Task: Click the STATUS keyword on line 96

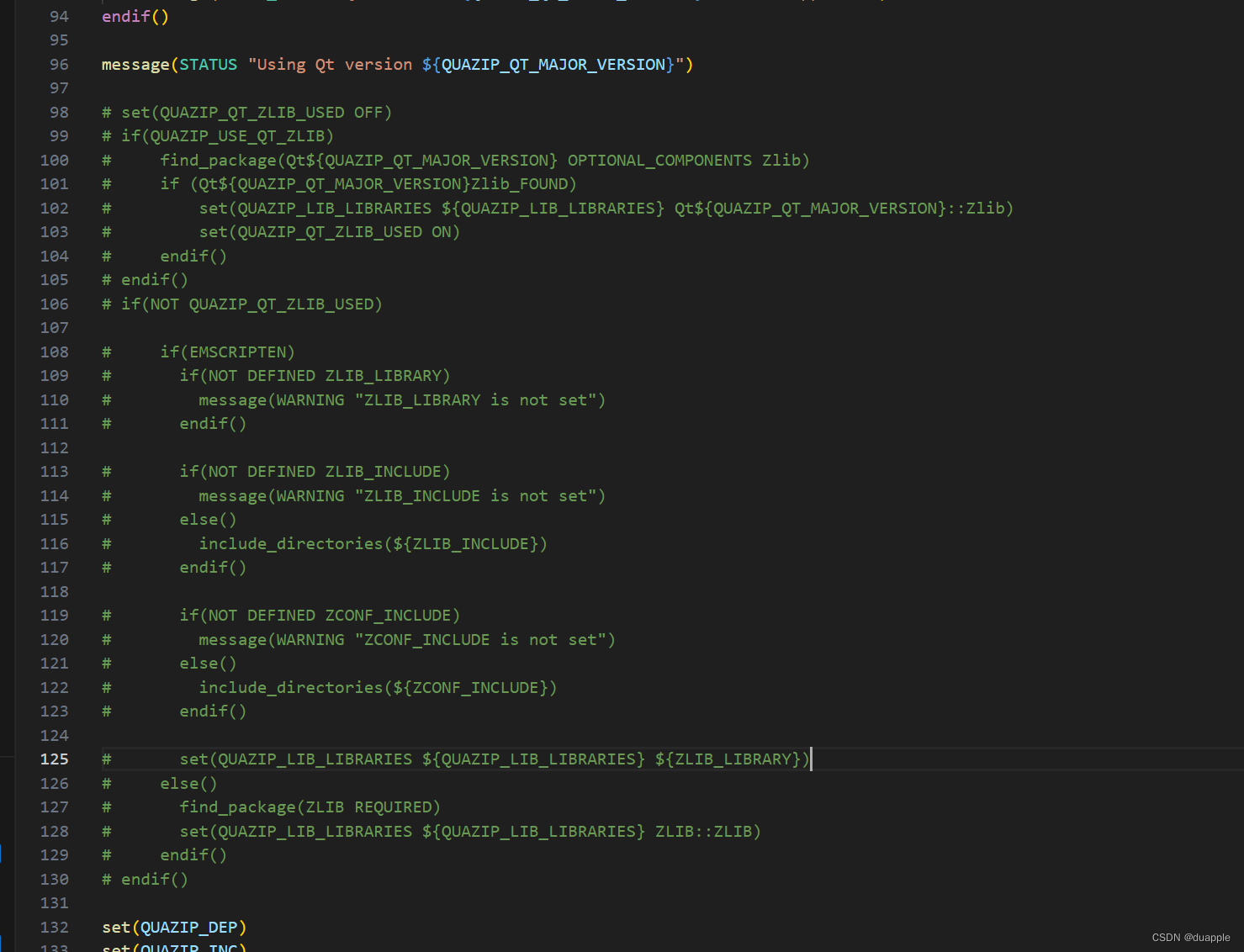Action: pyautogui.click(x=209, y=65)
